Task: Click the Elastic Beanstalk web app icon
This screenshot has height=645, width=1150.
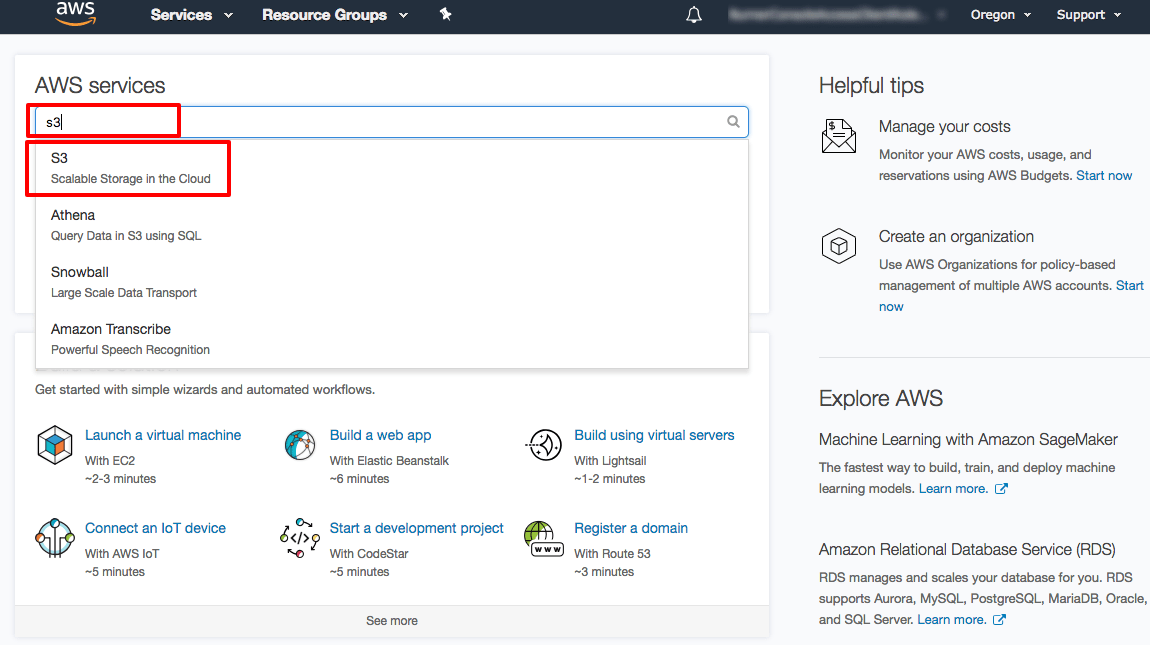Action: [x=300, y=445]
